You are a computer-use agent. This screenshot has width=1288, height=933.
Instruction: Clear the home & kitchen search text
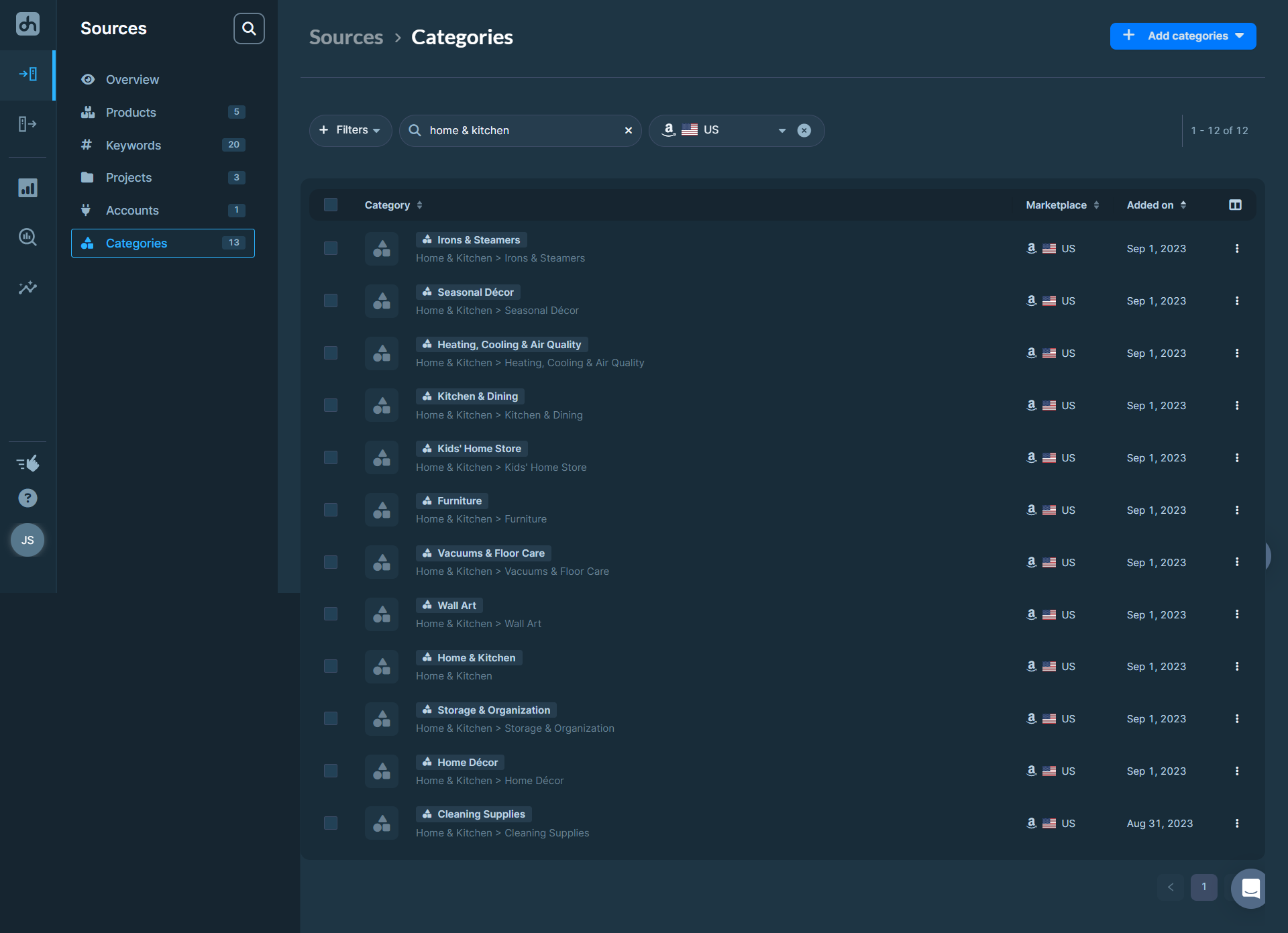[629, 131]
